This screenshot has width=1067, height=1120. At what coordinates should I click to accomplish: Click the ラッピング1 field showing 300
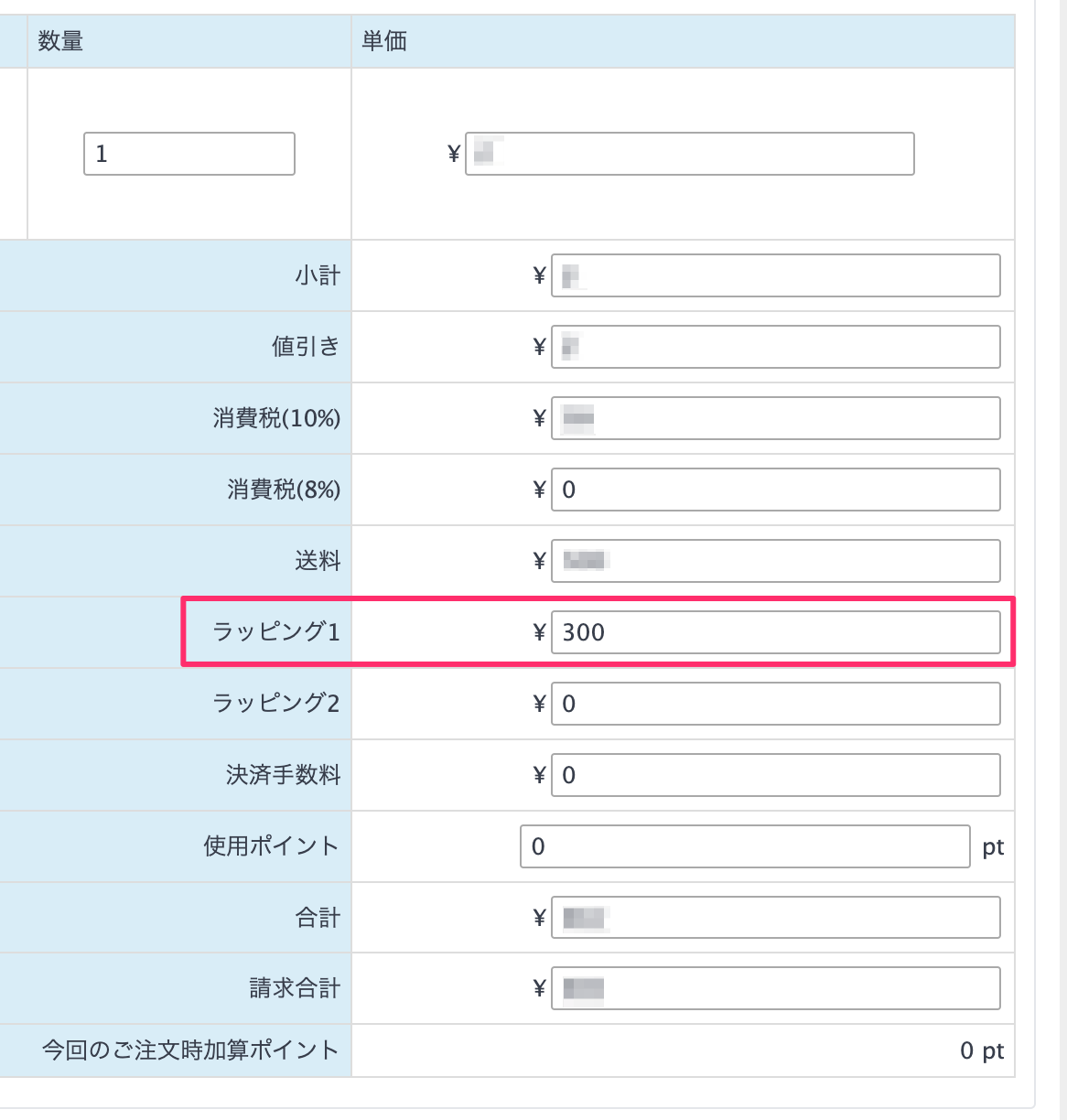(x=775, y=632)
